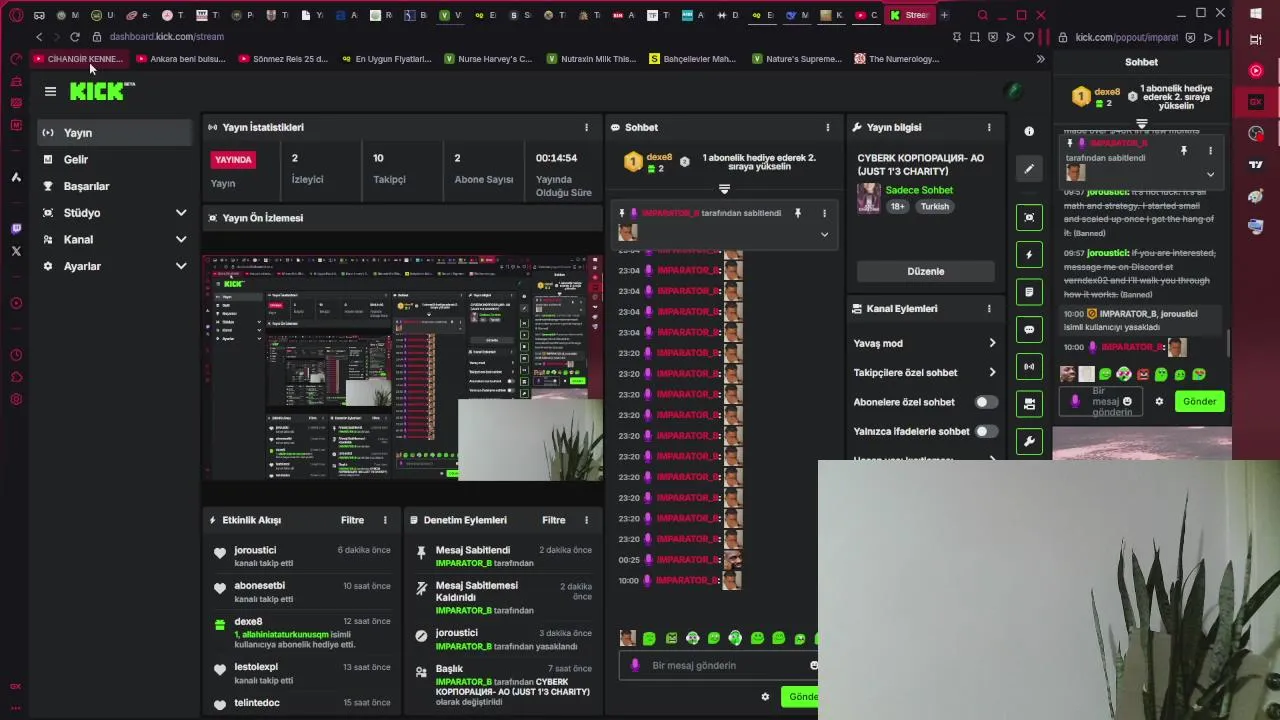Select Yayın in the sidebar

click(115, 133)
